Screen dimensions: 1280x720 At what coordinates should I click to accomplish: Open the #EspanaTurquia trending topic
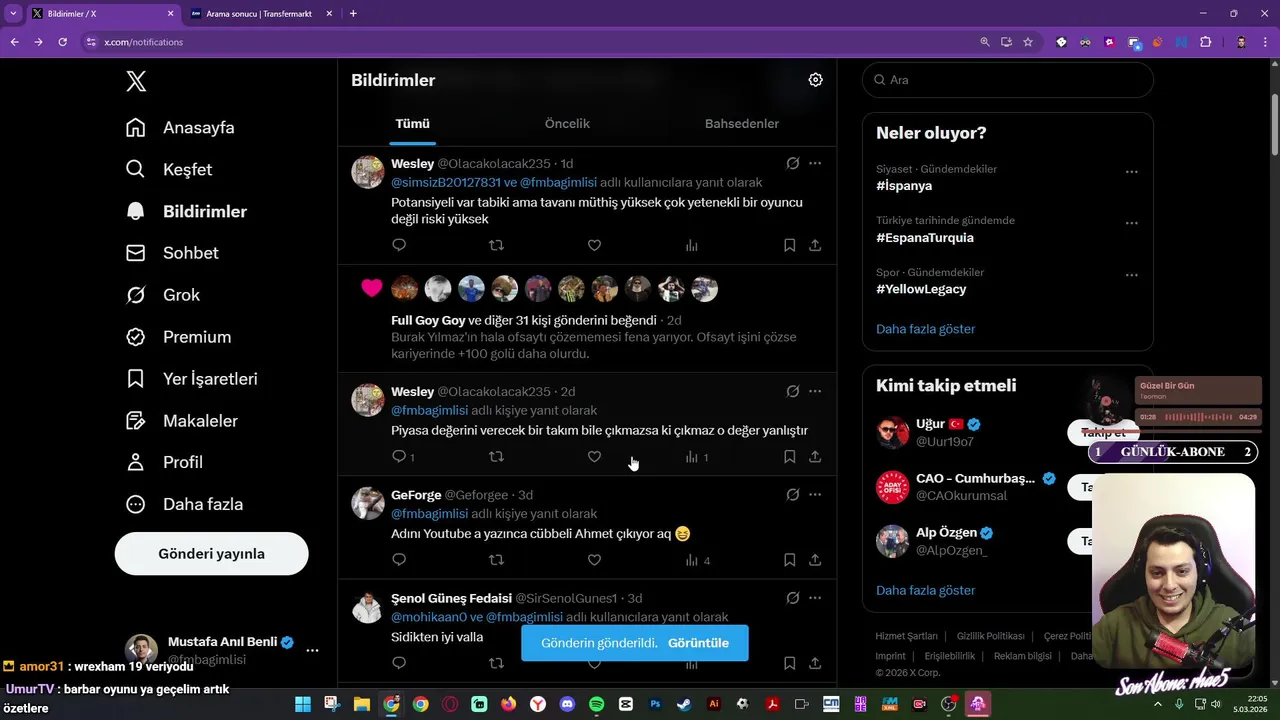pyautogui.click(x=925, y=238)
